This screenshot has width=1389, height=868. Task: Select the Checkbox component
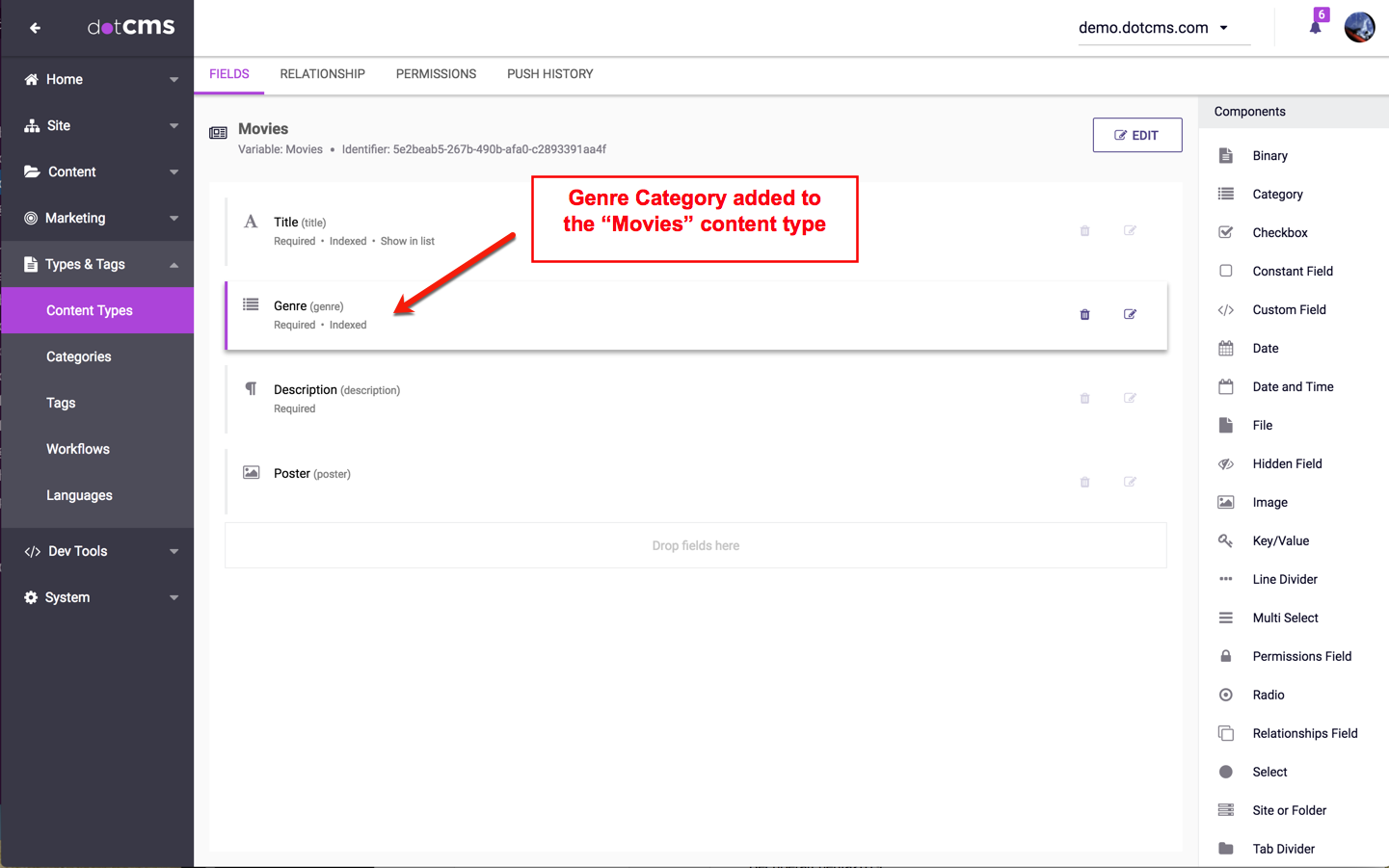1279,232
